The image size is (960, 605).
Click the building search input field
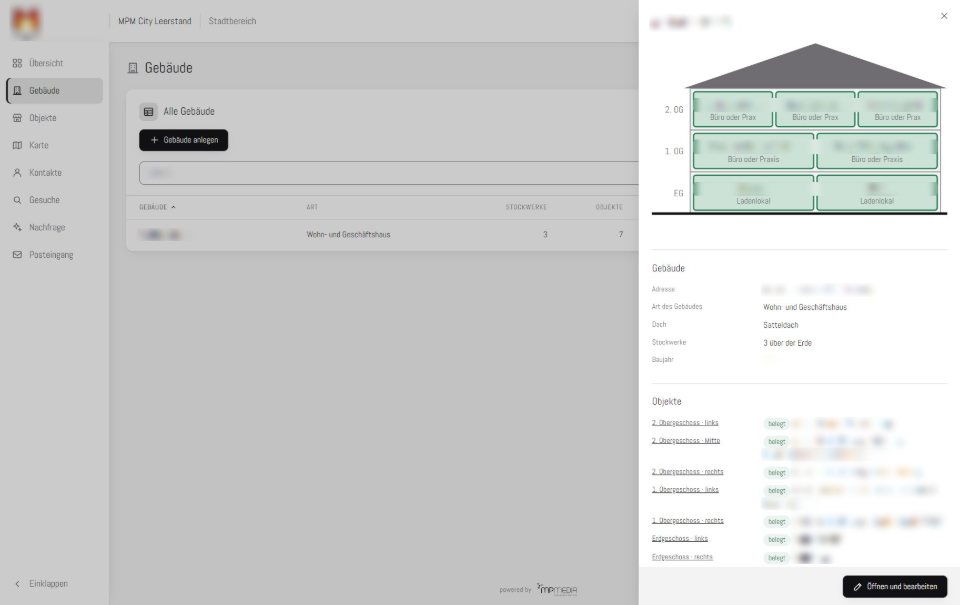388,173
